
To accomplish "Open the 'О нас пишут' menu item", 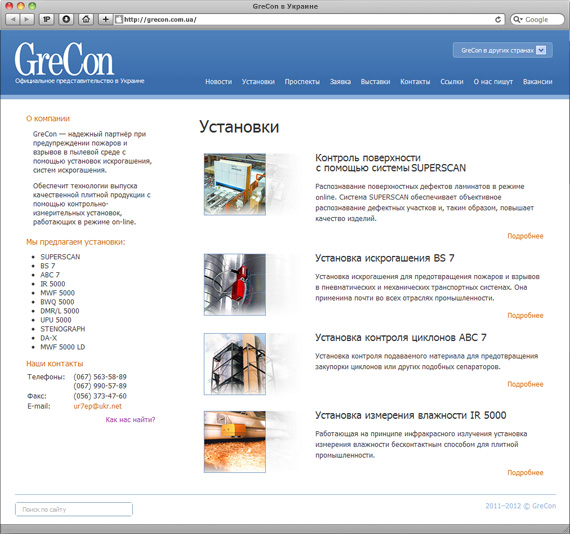I will [x=493, y=82].
